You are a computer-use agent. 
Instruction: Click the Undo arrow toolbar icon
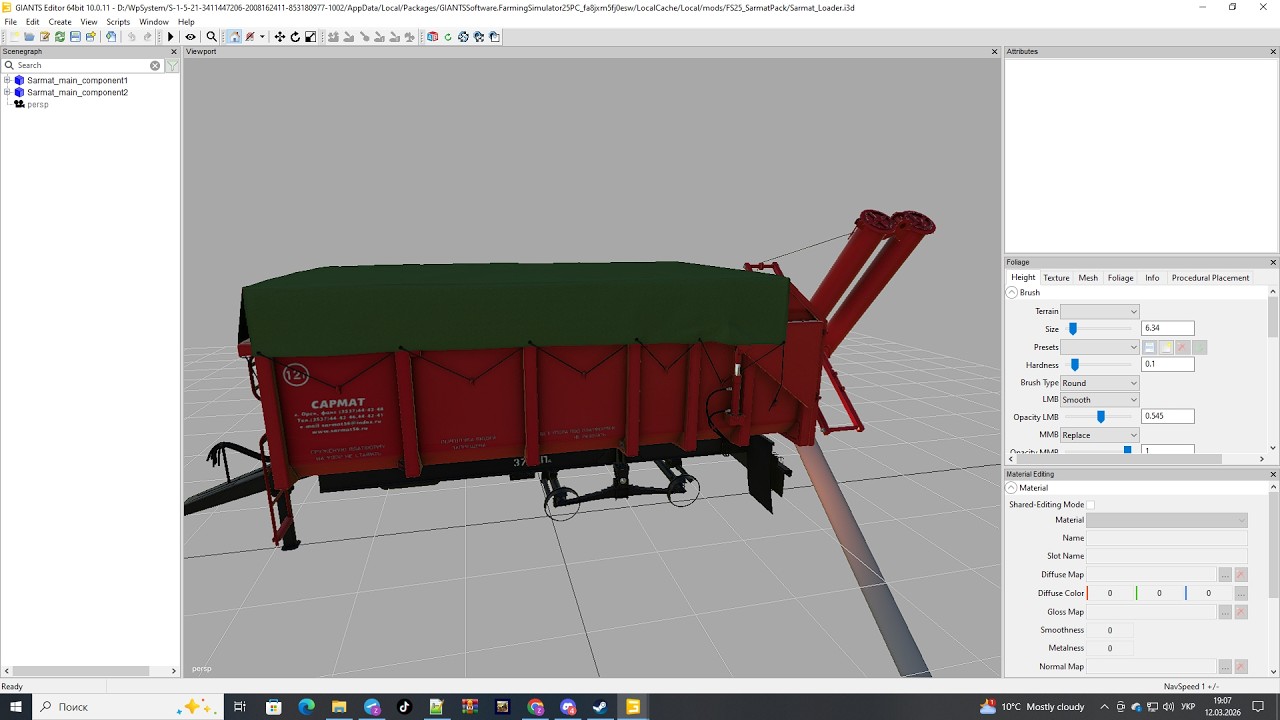(131, 37)
